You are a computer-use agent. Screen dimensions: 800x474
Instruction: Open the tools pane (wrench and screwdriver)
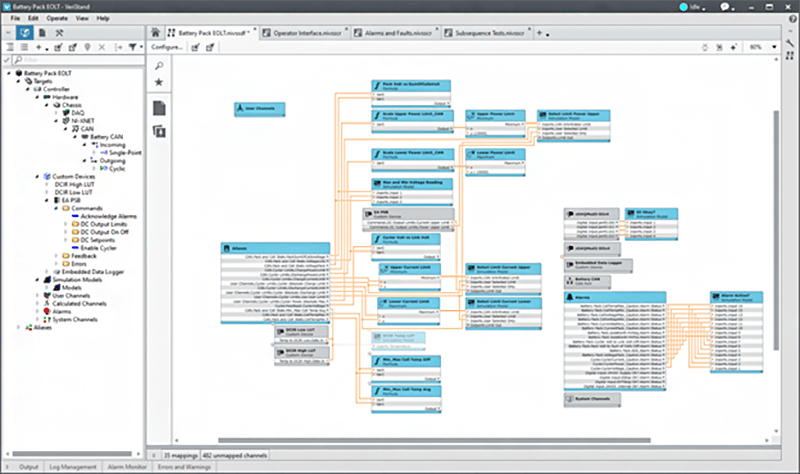click(59, 33)
